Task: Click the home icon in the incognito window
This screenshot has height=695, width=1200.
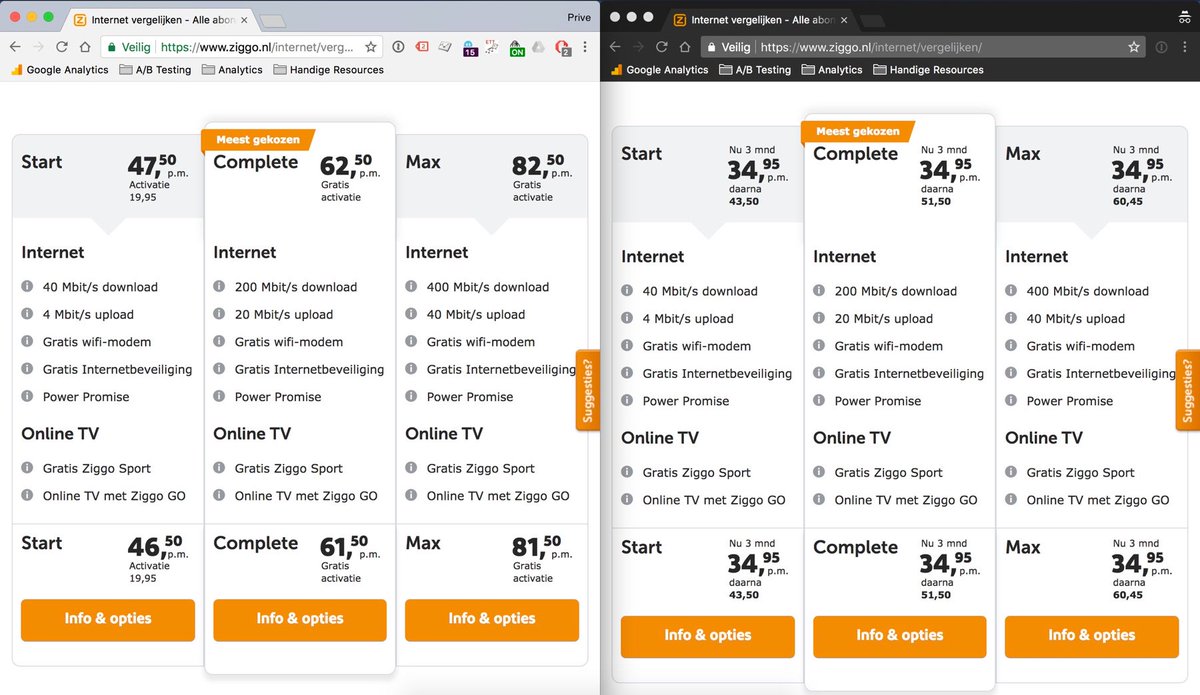Action: (685, 46)
